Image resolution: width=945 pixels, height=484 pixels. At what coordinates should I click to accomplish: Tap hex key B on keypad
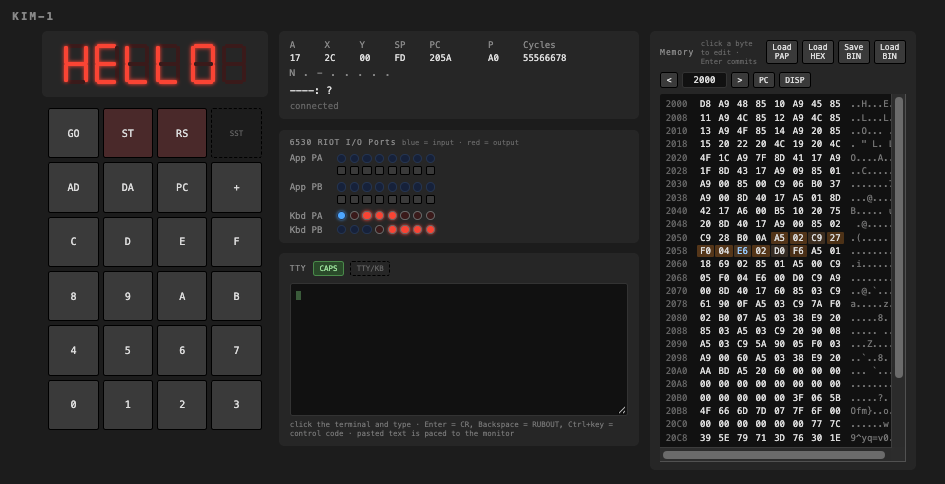236,296
